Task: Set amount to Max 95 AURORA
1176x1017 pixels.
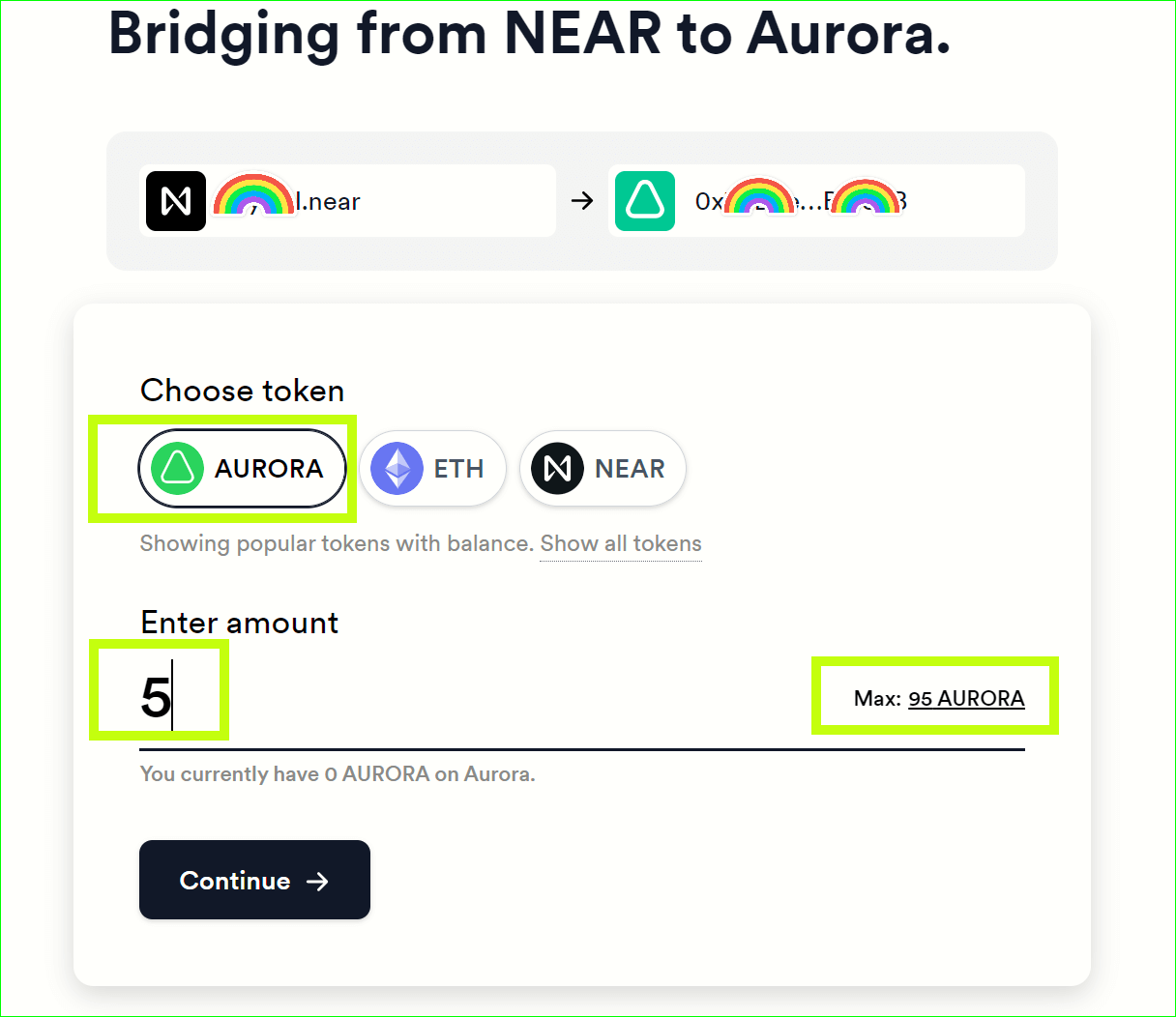Action: [x=965, y=698]
